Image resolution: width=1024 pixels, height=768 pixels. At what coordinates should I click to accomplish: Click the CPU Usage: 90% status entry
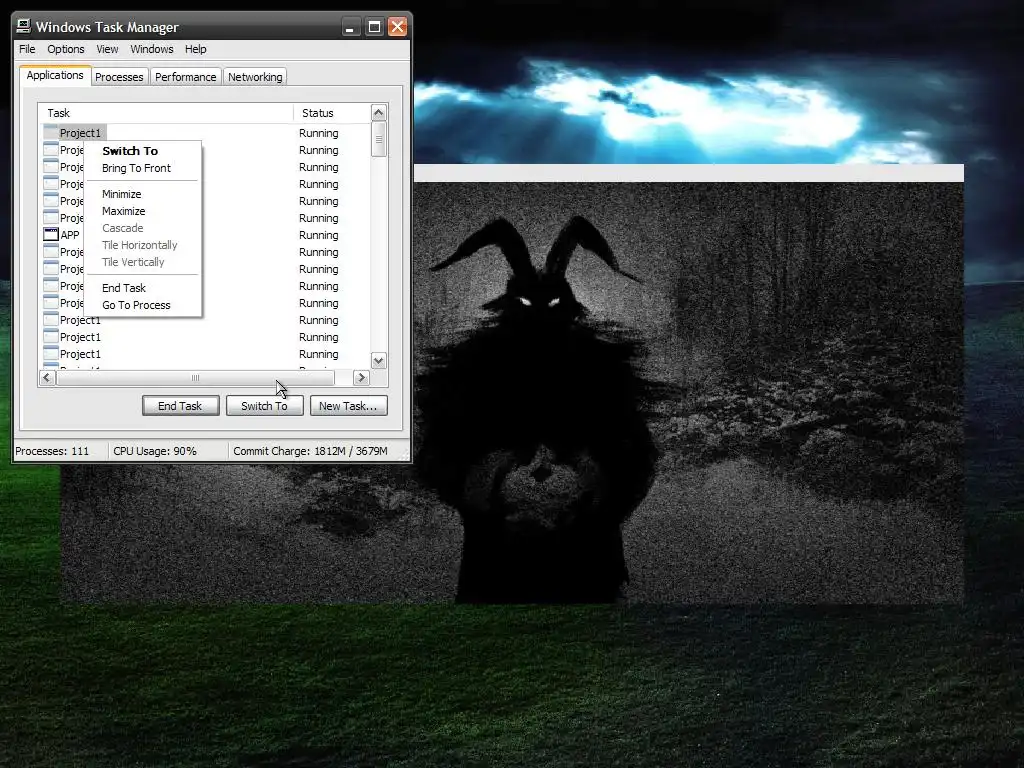pos(155,451)
